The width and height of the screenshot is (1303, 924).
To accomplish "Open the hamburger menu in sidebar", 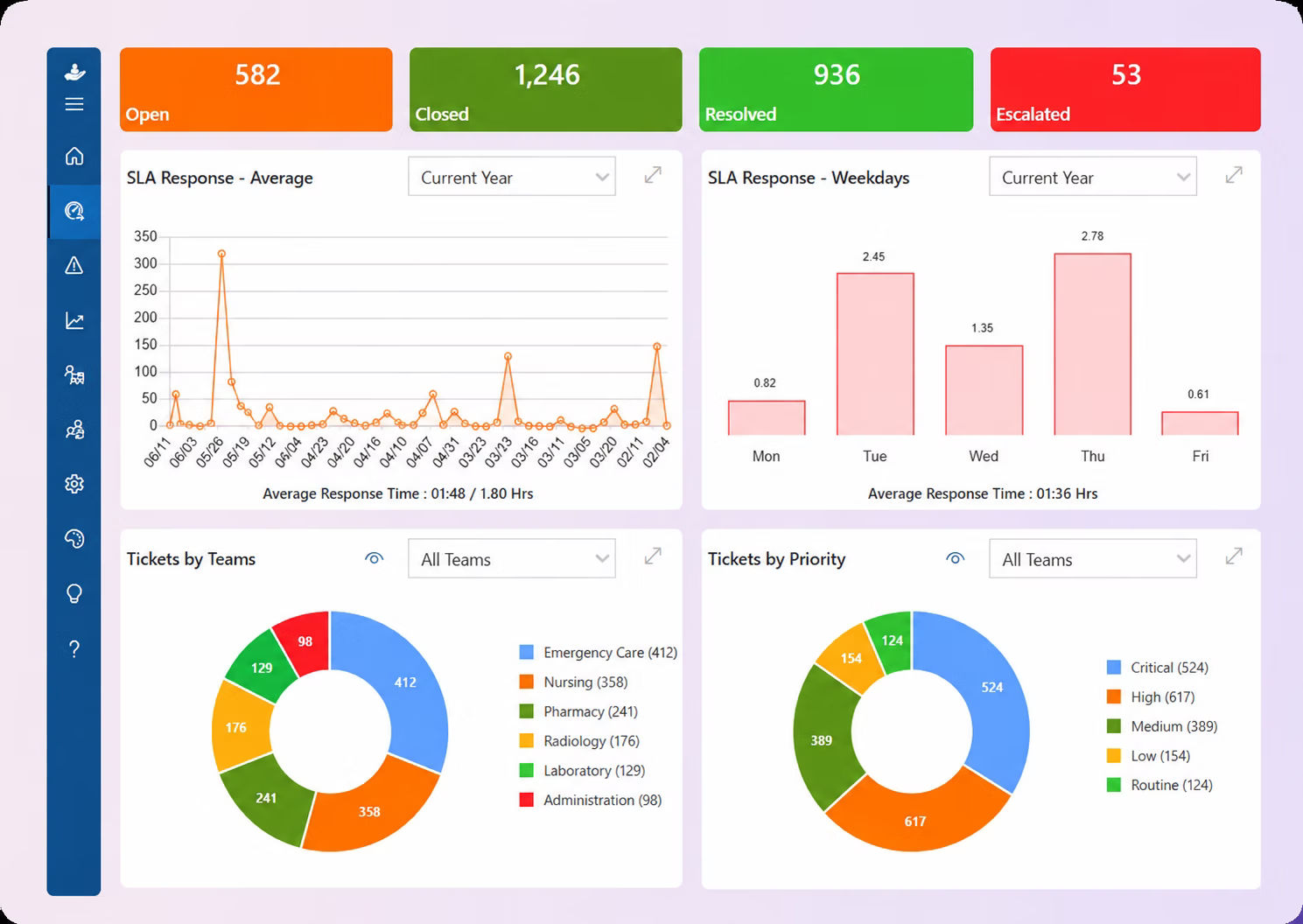I will (x=74, y=104).
